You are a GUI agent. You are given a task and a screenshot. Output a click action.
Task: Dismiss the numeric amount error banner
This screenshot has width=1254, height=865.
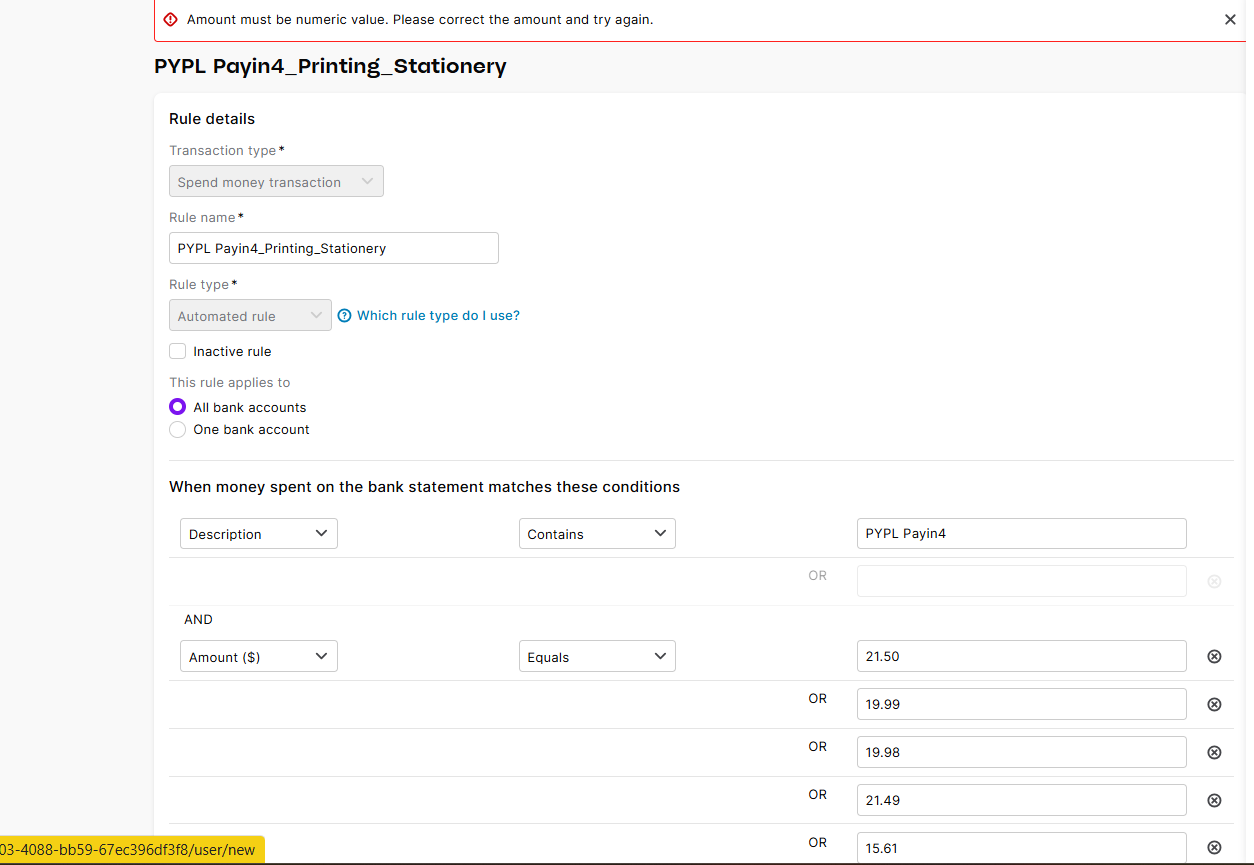1230,20
